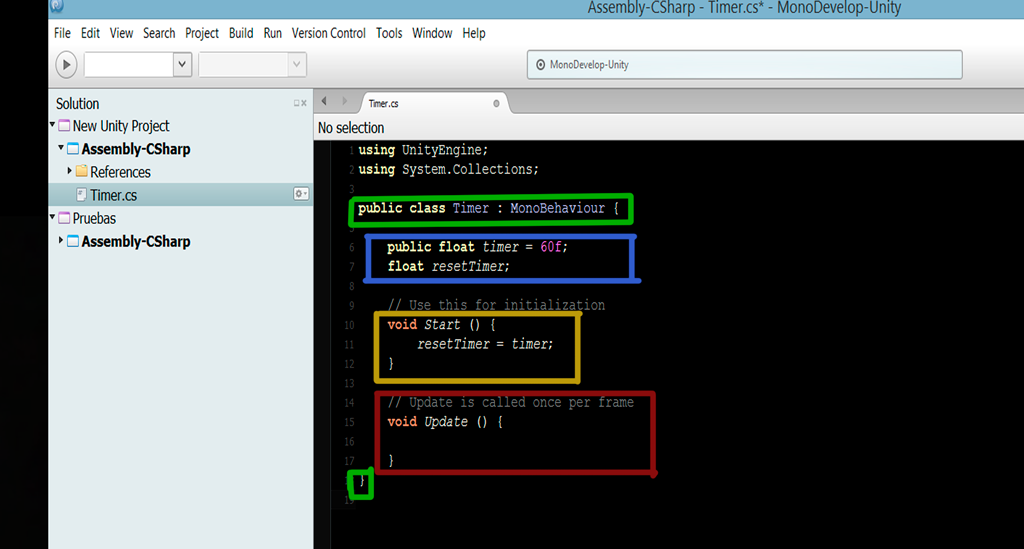
Task: Open the Window menu
Action: coord(432,33)
